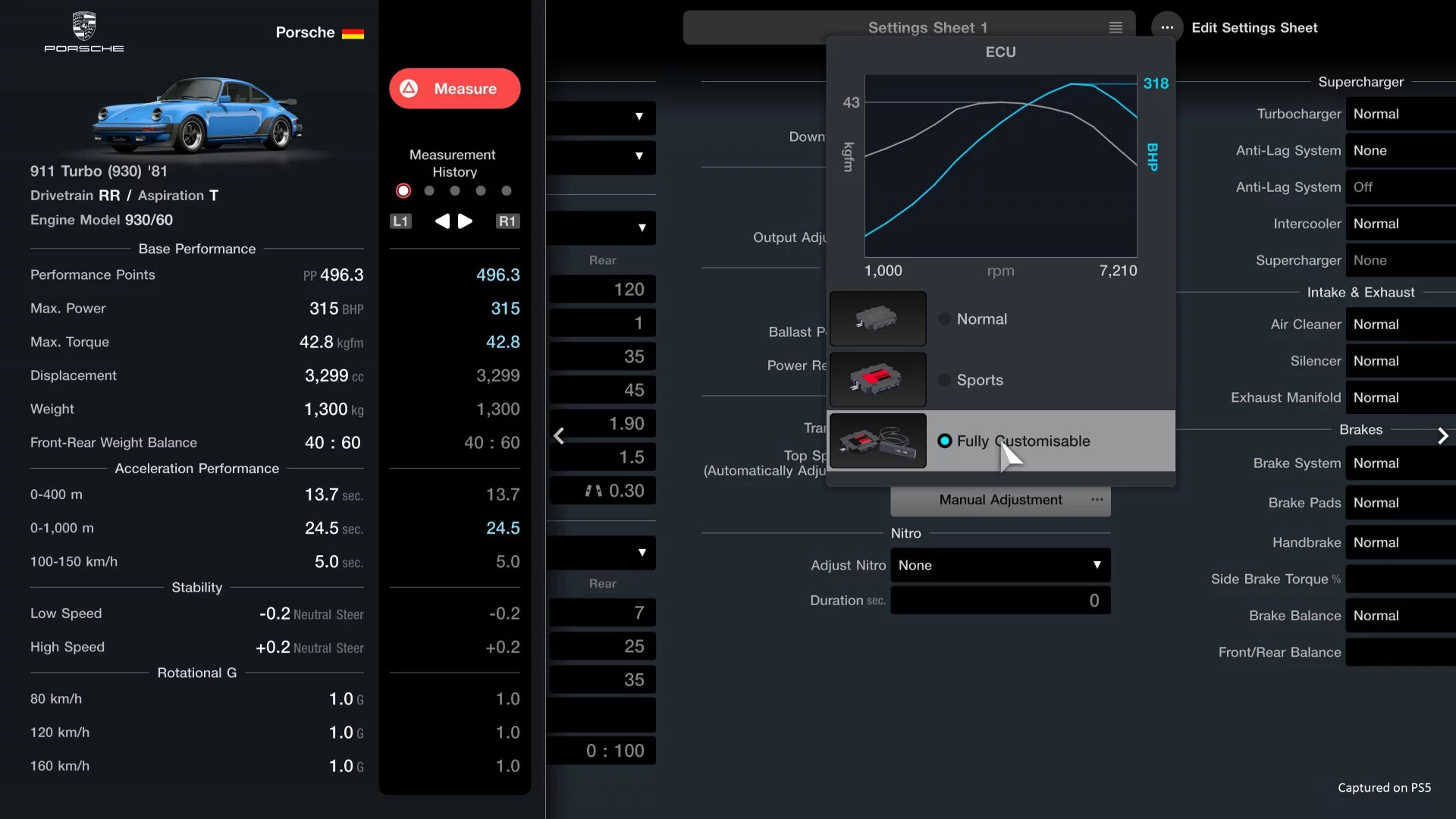Open the first Anti-Lag System None dropdown
Image resolution: width=1456 pixels, height=819 pixels.
coord(1401,150)
